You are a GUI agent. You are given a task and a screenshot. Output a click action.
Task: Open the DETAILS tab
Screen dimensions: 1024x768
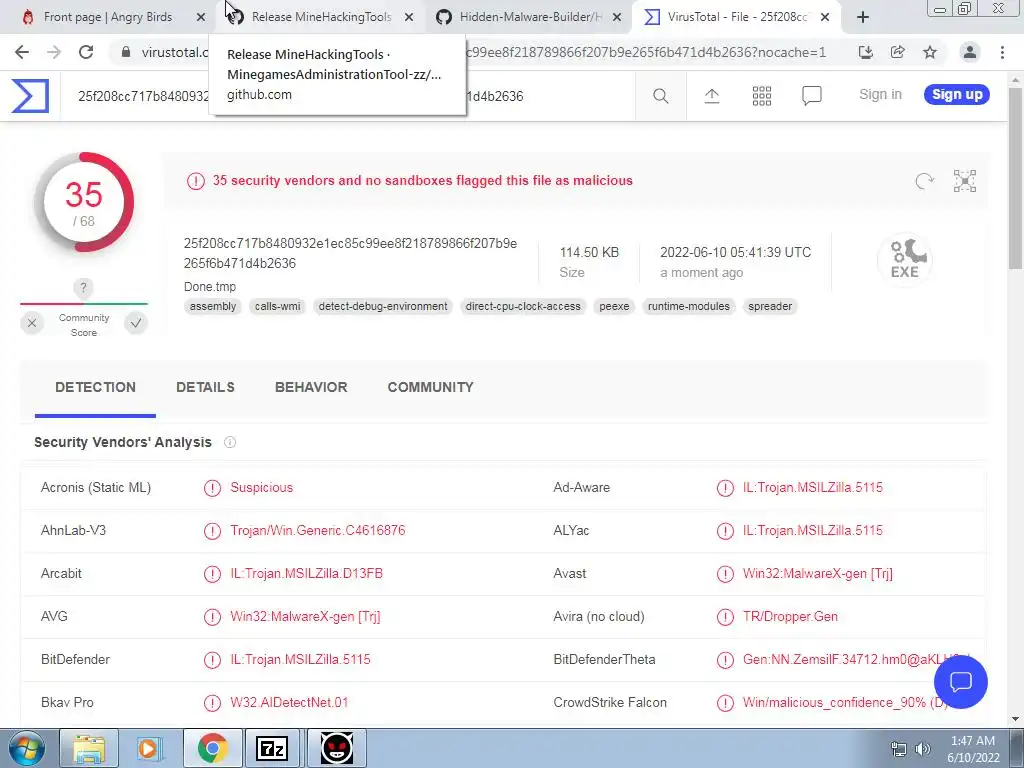pos(205,387)
